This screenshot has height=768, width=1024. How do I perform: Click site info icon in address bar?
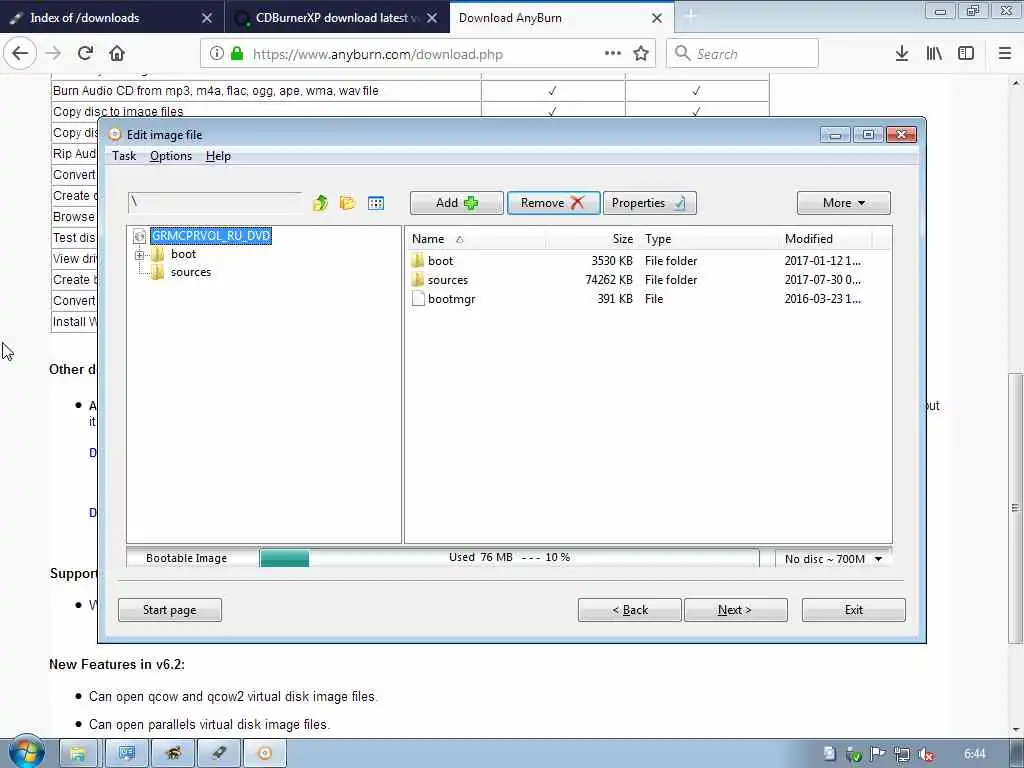click(217, 54)
